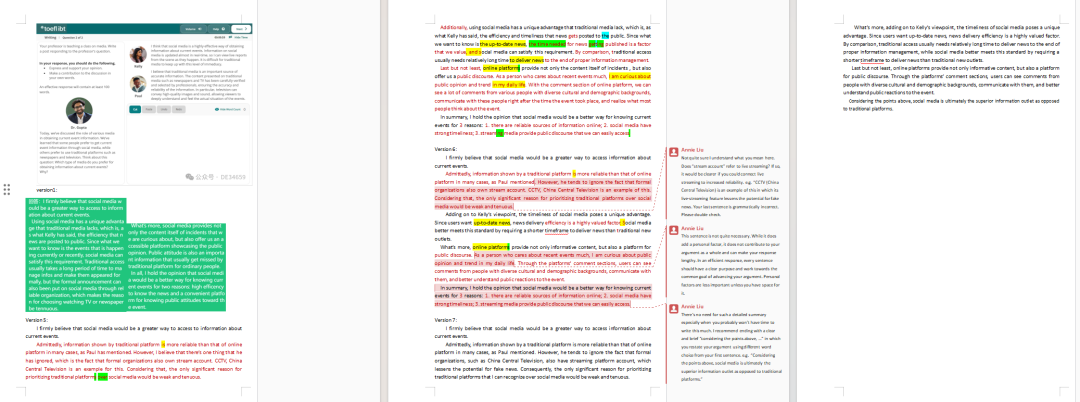The height and width of the screenshot is (402, 1080).
Task: Click the underlined 'timeframe' on the third page
Action: click(873, 60)
